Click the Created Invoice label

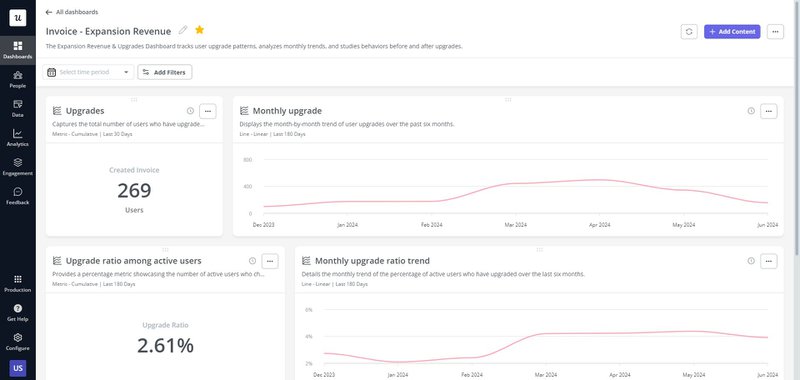pos(134,170)
